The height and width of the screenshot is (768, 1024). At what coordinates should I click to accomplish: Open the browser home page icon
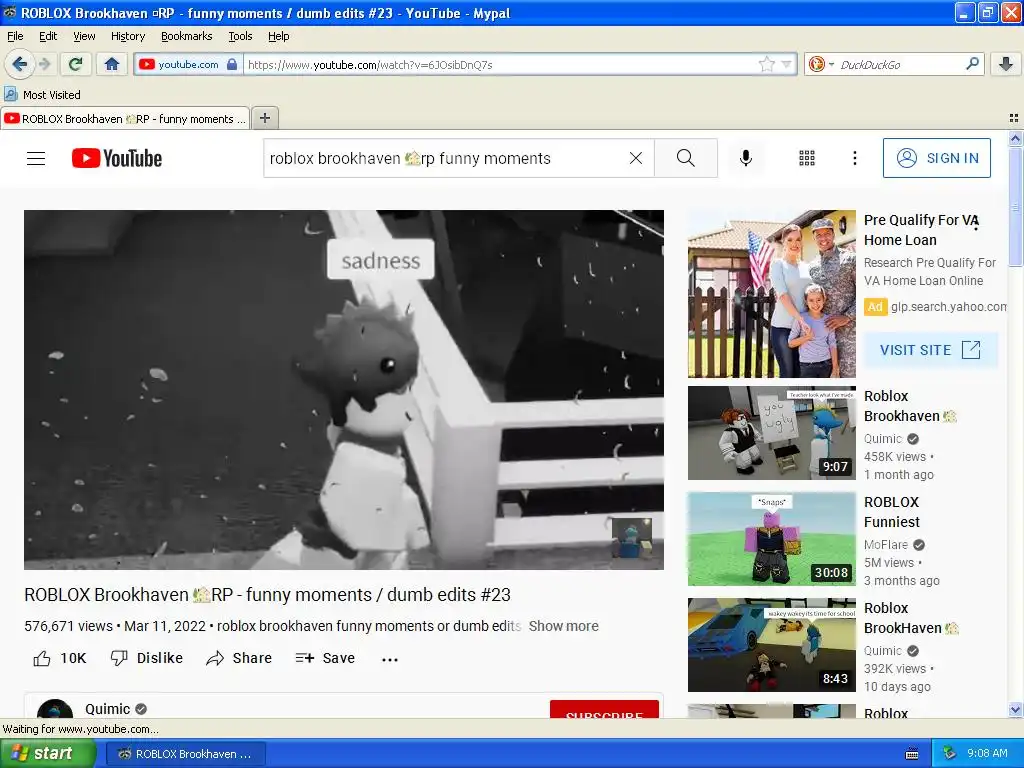pos(112,64)
